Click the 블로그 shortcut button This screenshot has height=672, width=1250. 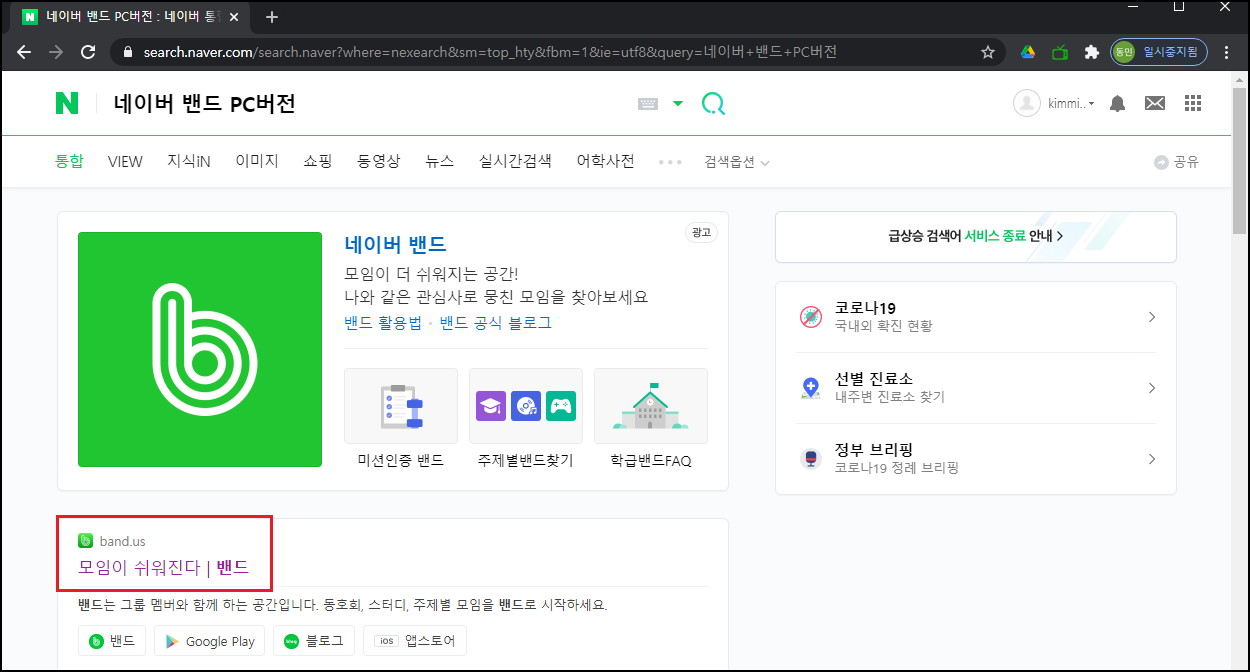coord(313,641)
